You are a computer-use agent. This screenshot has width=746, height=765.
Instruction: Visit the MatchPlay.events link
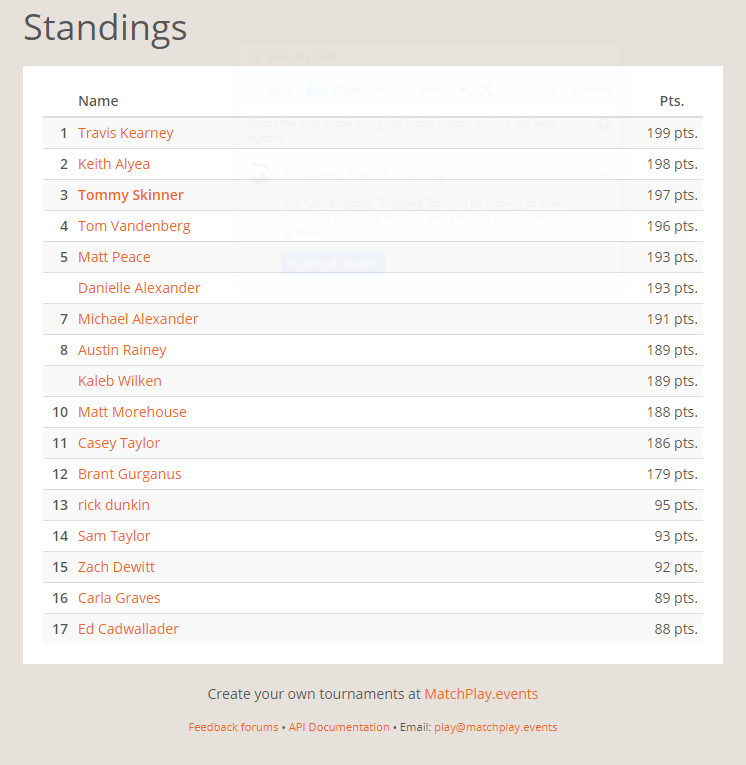tap(481, 694)
